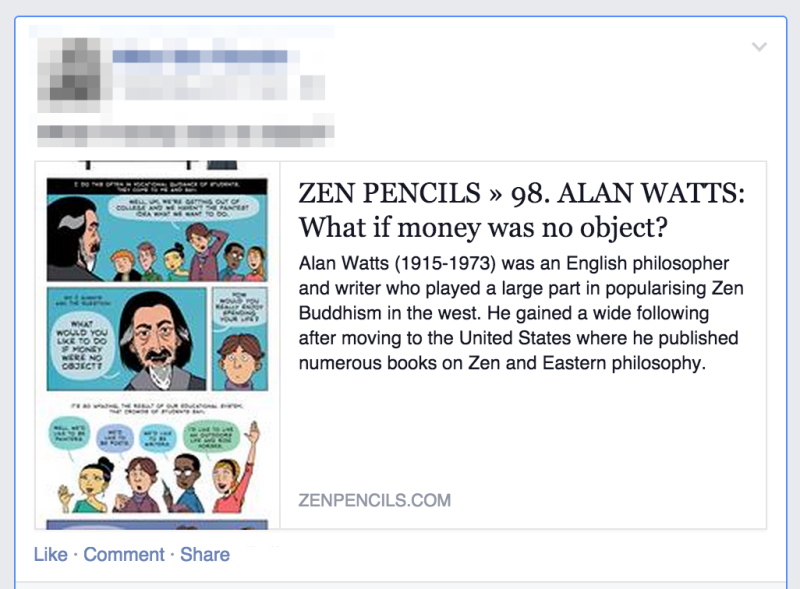Click the blurred post text above the link card
This screenshot has width=800, height=589.
point(185,130)
